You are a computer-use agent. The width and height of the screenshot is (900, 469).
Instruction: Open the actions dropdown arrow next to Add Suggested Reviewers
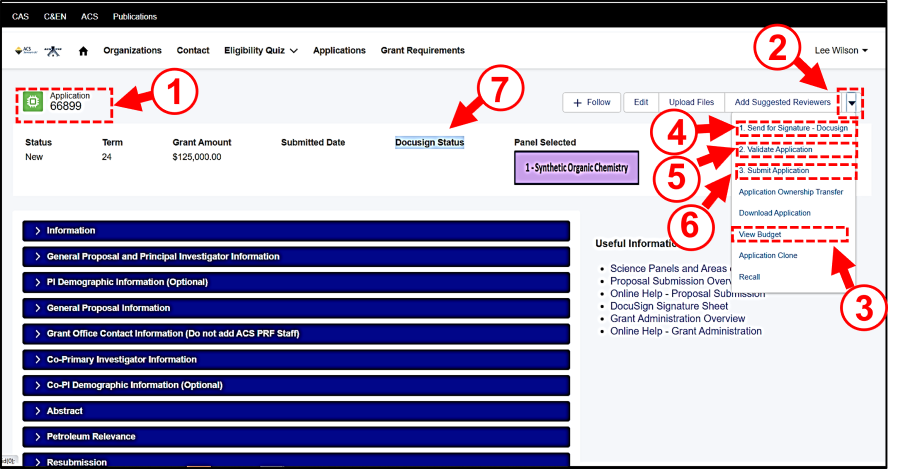(851, 102)
